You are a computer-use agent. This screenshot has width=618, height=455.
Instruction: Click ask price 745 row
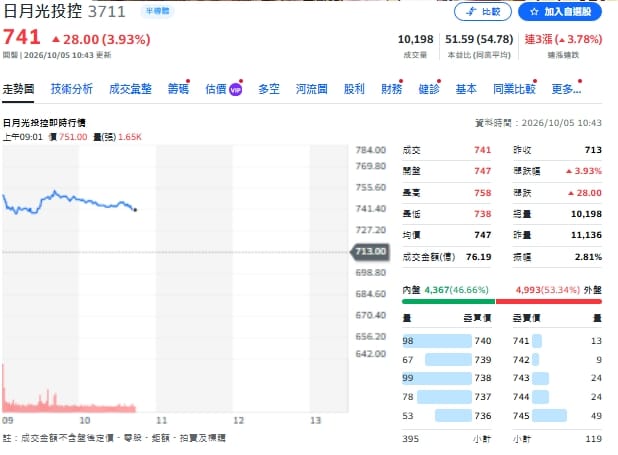[557, 416]
